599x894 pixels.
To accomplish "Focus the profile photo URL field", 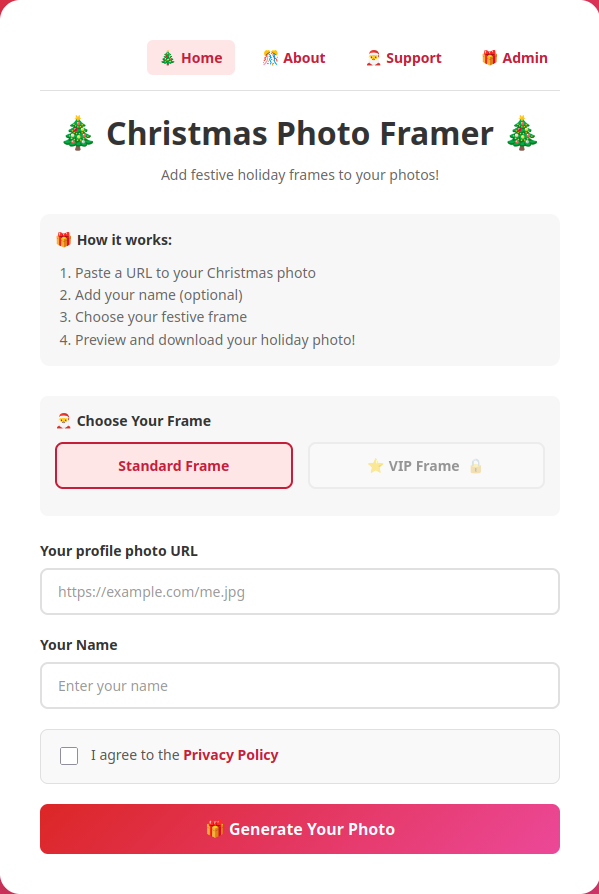I will [300, 592].
